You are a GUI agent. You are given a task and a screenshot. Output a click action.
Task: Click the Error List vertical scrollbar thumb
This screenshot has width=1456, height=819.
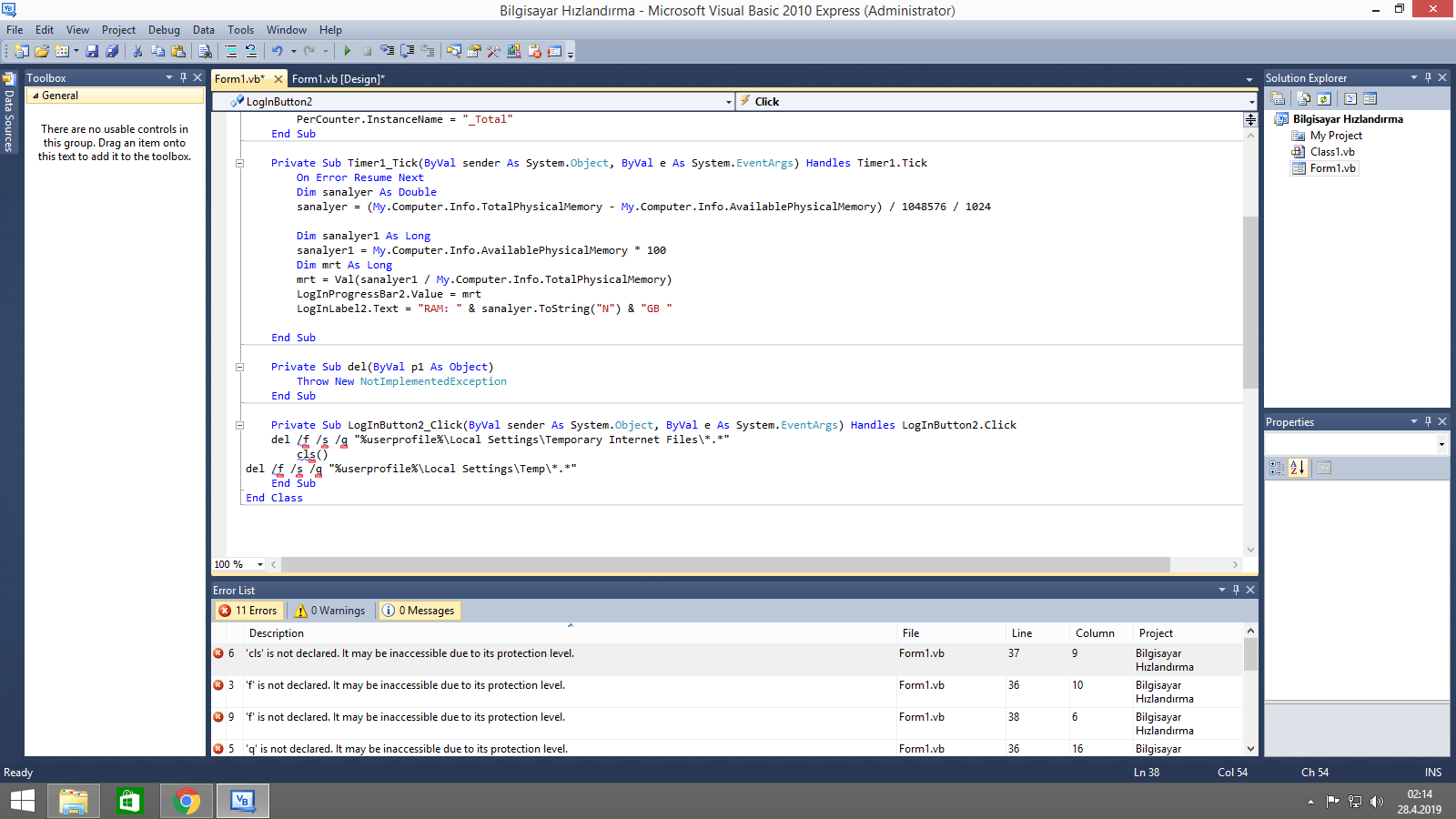pyautogui.click(x=1250, y=654)
